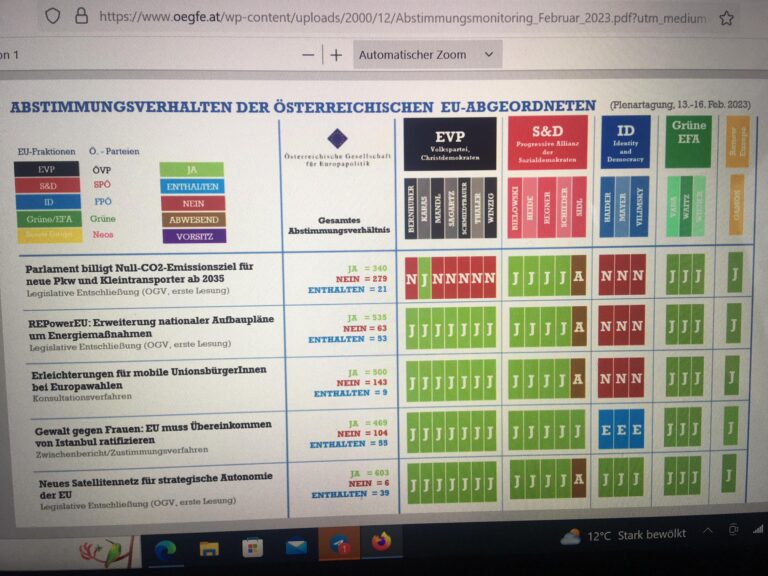Zoom in with the plus button
This screenshot has width=768, height=576.
(336, 55)
